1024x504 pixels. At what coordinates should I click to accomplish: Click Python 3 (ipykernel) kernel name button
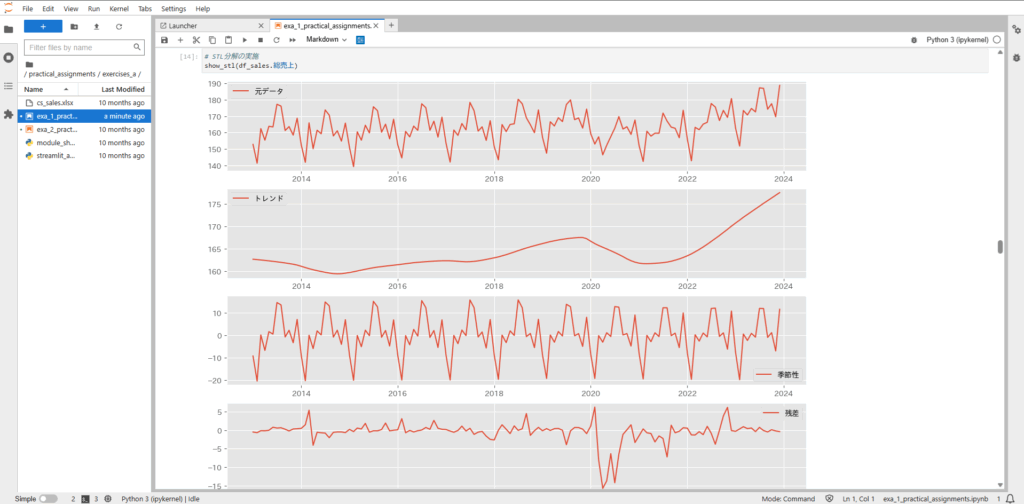(956, 40)
